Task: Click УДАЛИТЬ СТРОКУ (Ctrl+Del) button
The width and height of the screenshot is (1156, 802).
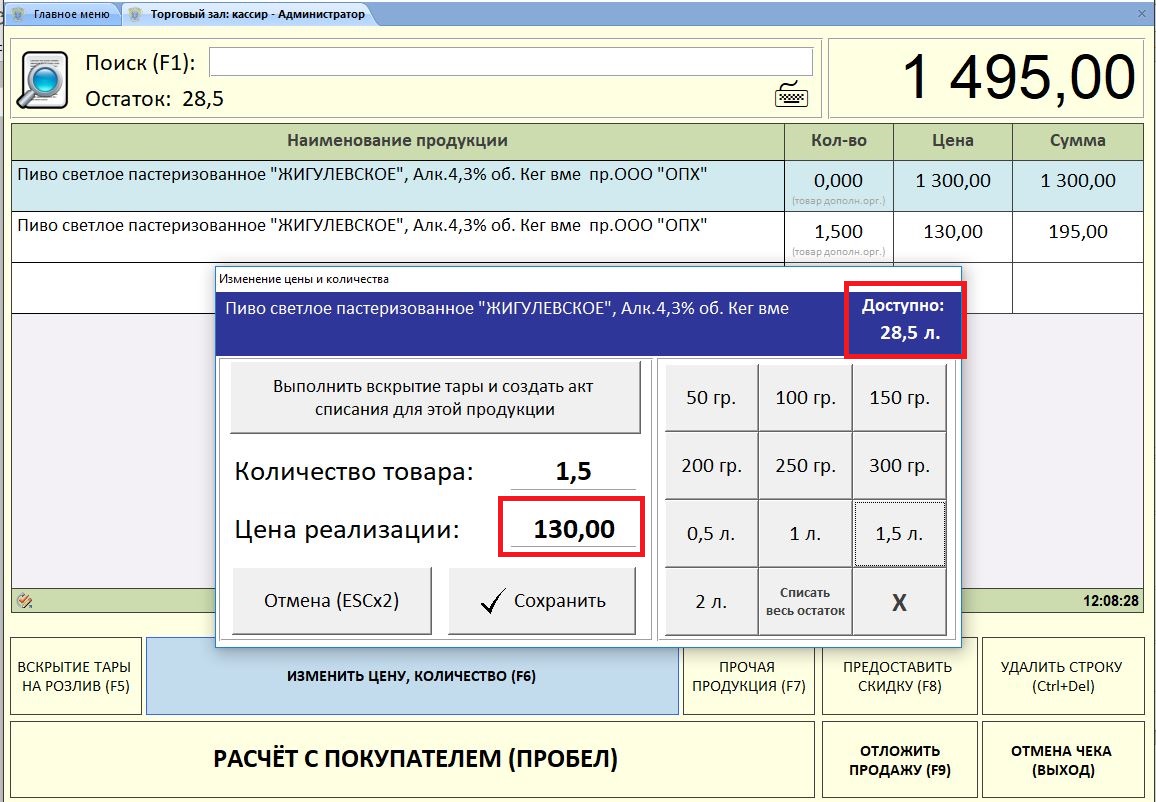Action: pos(1061,677)
